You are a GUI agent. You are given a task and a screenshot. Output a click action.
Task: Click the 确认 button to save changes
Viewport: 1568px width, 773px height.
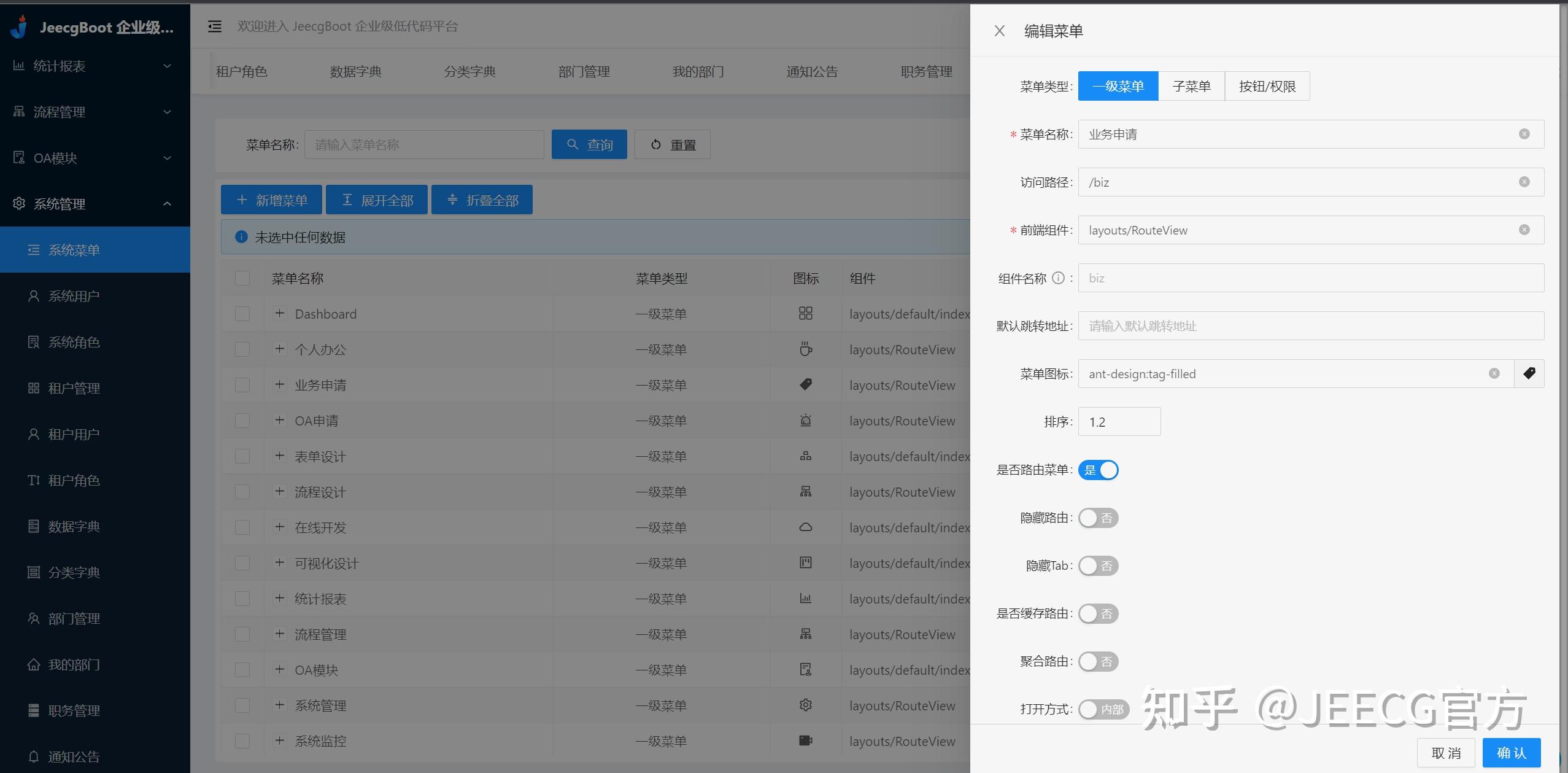point(1510,752)
